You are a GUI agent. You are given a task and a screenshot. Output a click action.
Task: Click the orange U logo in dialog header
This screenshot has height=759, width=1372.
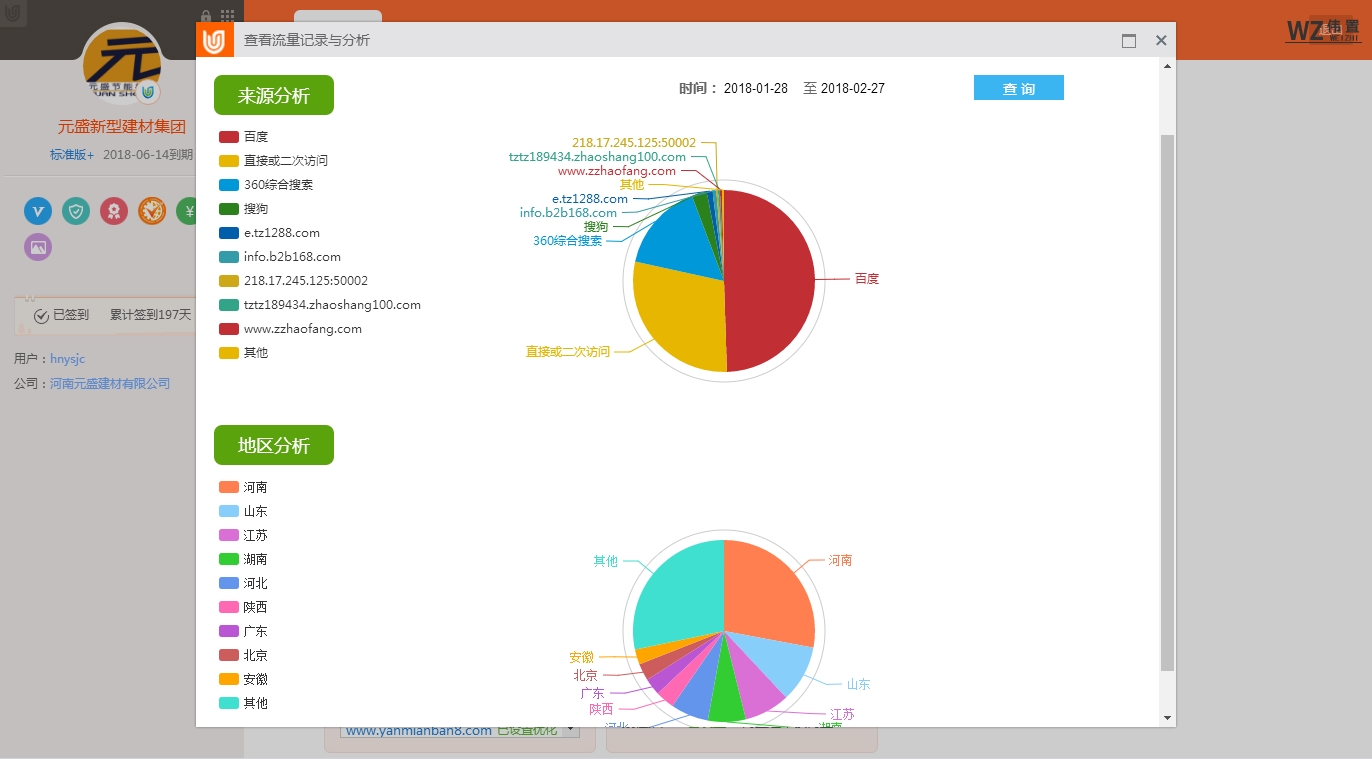(214, 41)
